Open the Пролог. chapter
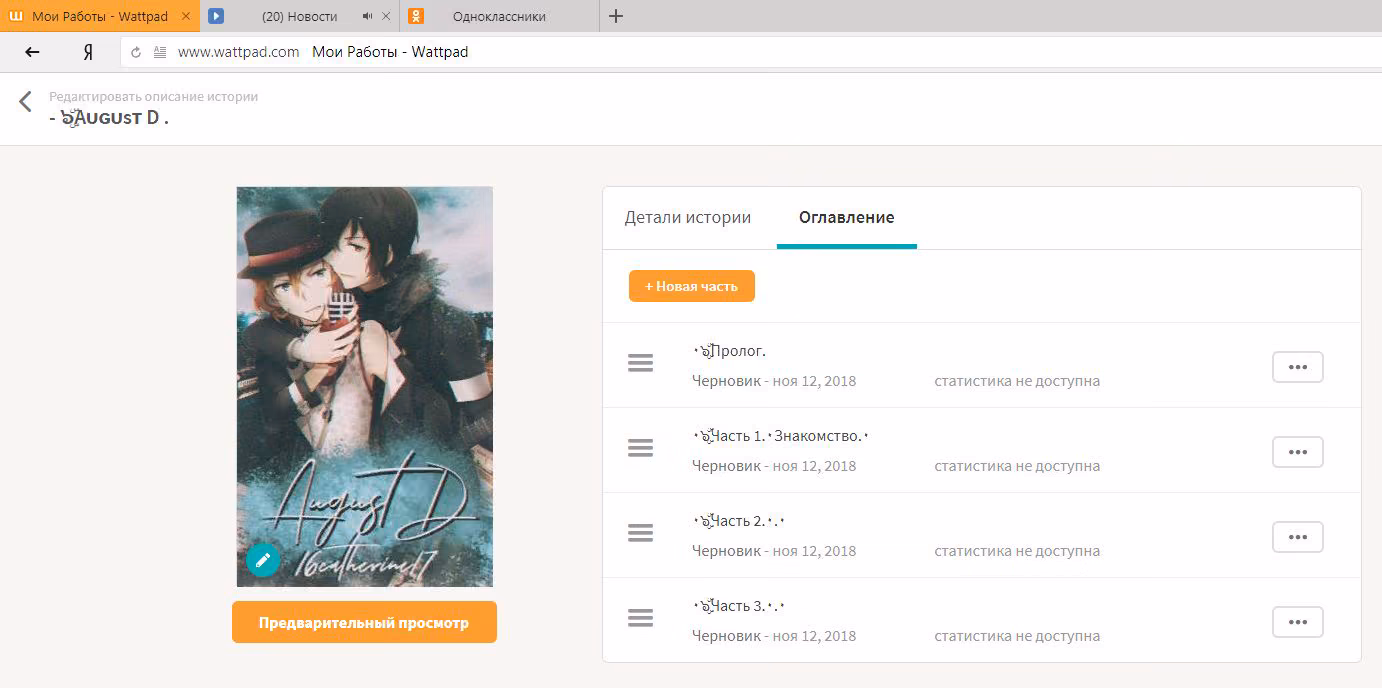Screen dimensions: 1382x688 click(729, 351)
